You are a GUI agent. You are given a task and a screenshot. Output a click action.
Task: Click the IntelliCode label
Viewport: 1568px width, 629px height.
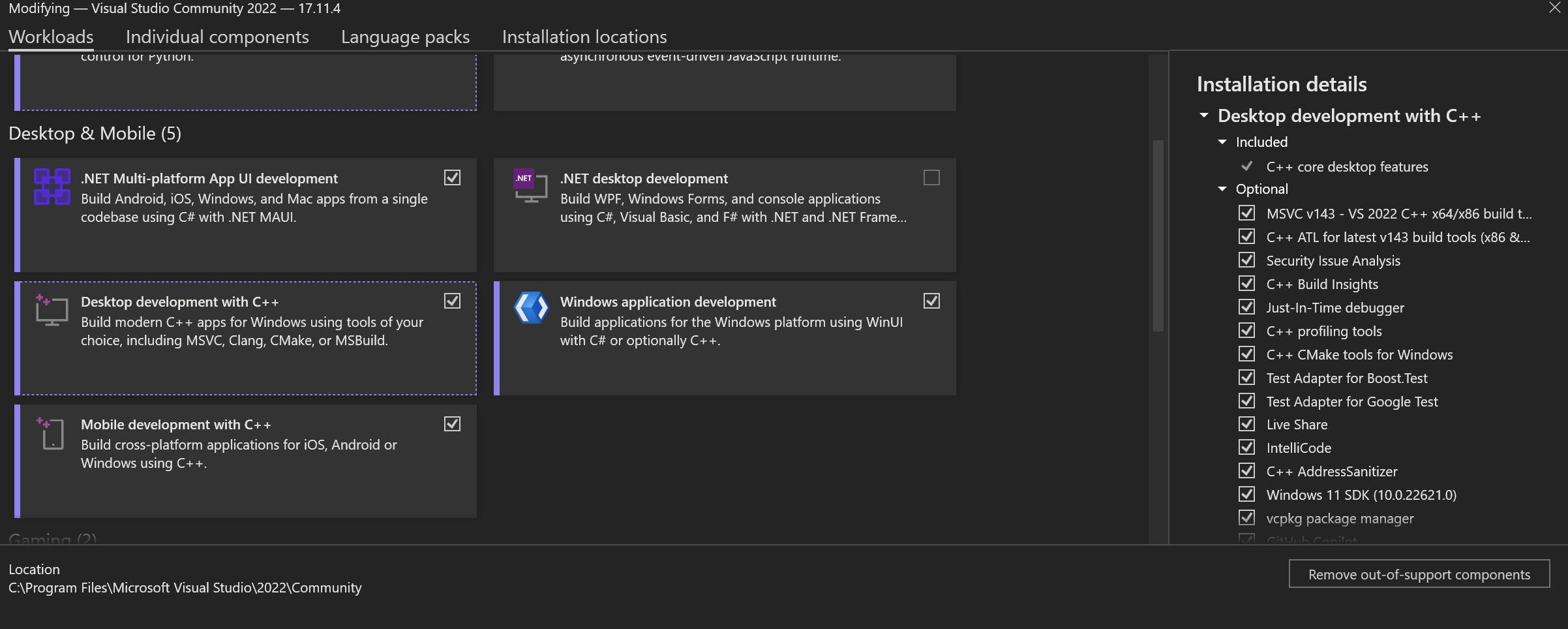(1299, 448)
